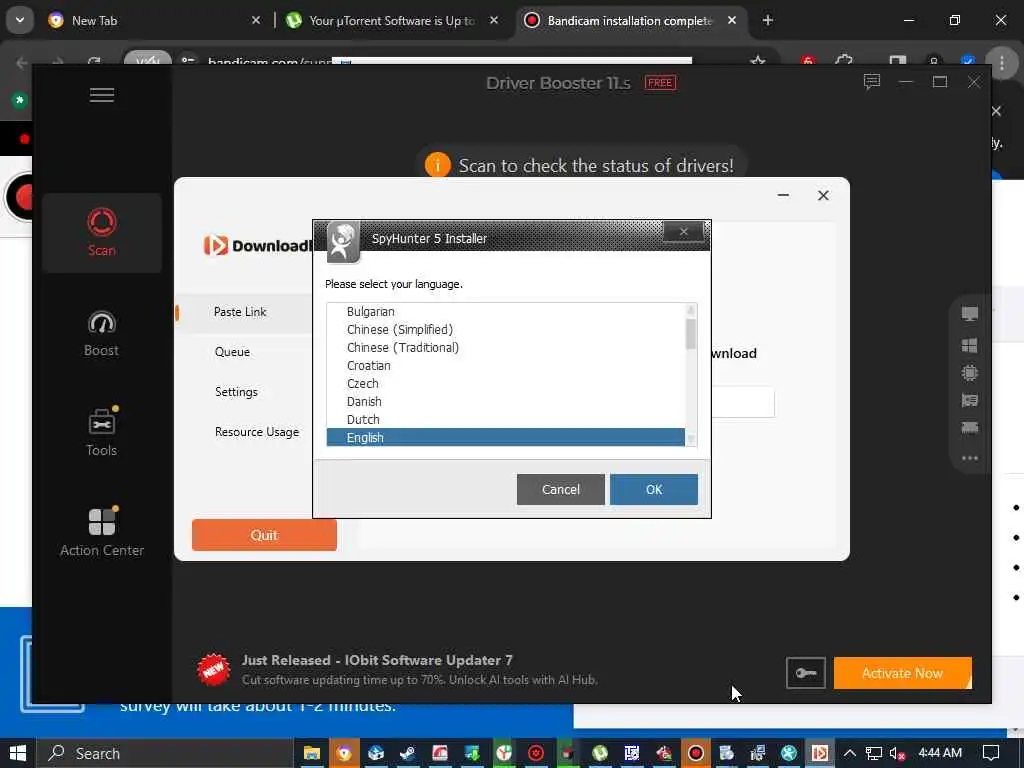The image size is (1024, 768).
Task: Click the CPU chip icon in right side panel
Action: click(x=970, y=373)
